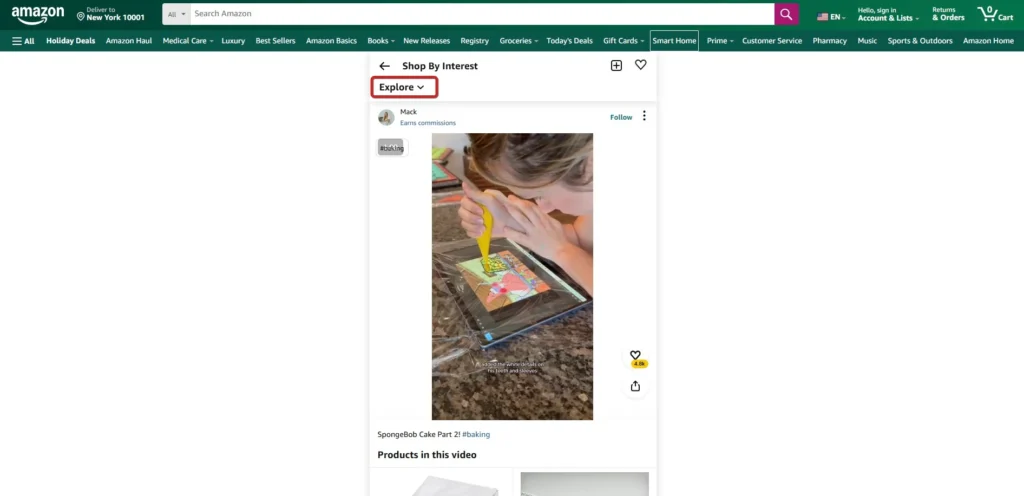Viewport: 1024px width, 496px height.
Task: Like the video with the heart button
Action: (x=635, y=355)
